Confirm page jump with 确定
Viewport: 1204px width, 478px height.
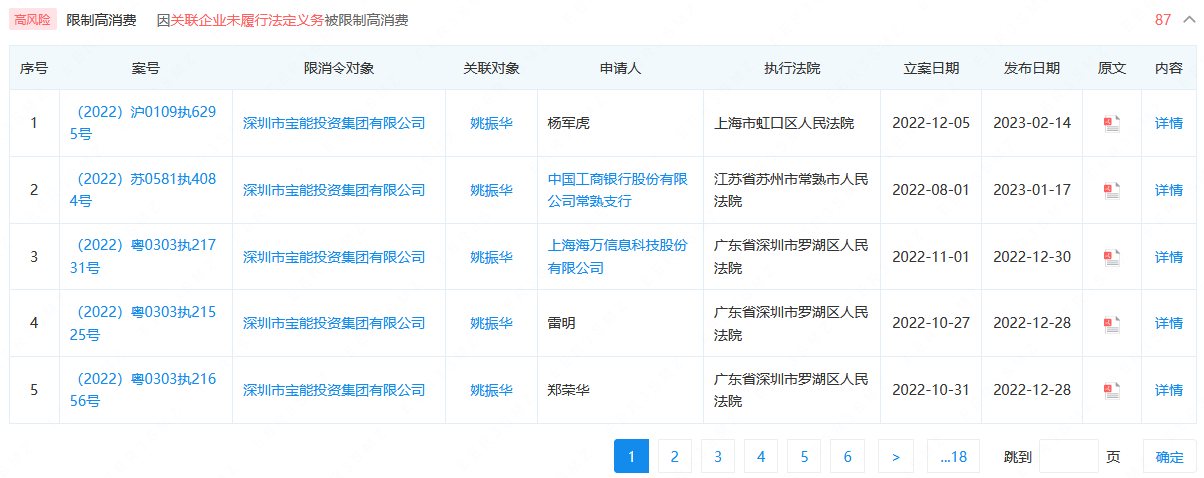pos(1169,456)
